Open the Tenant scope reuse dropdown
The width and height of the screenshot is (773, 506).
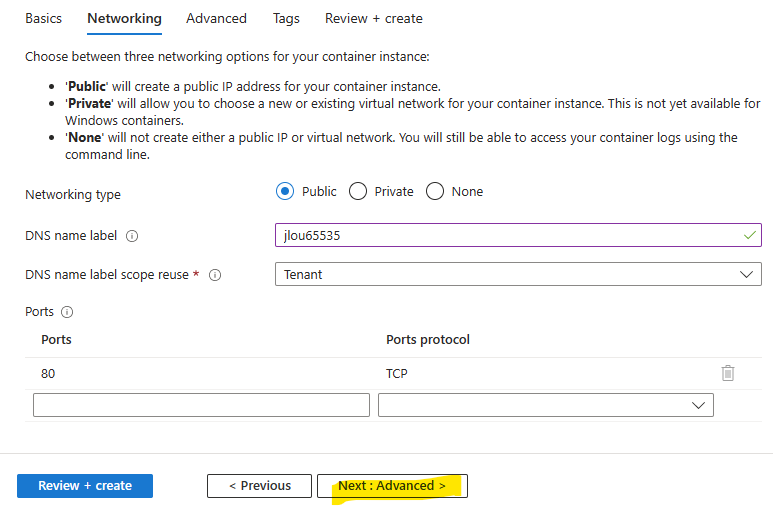(518, 274)
